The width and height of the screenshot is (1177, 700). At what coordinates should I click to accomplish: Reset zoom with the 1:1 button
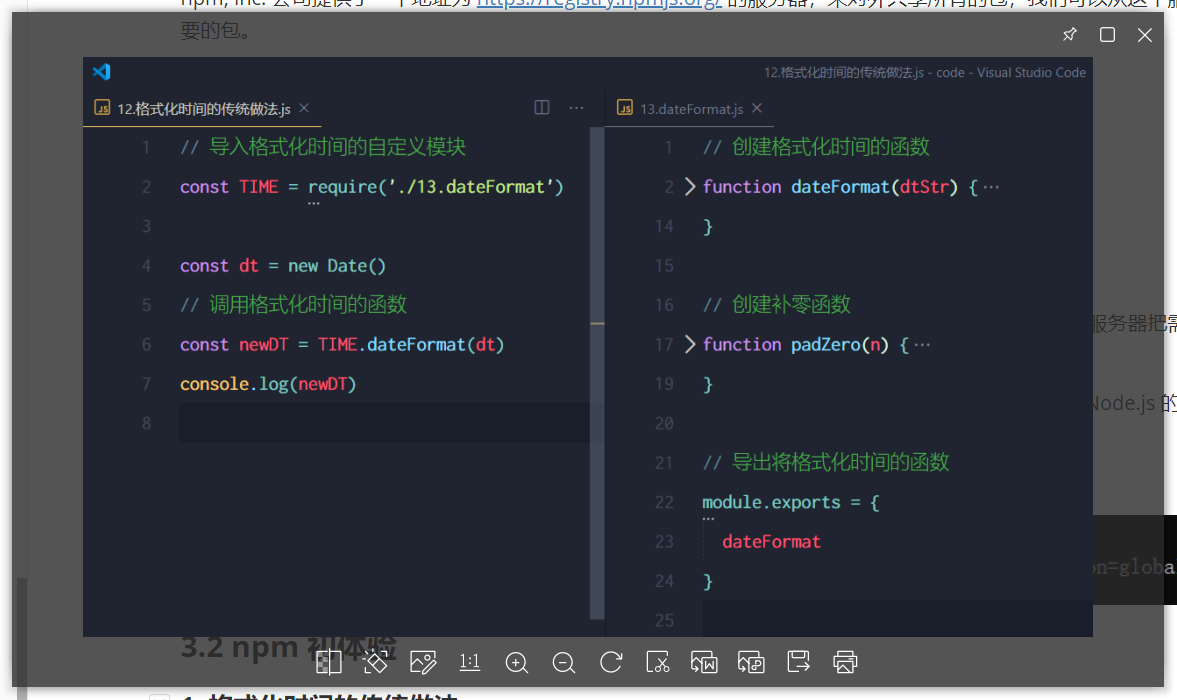pyautogui.click(x=470, y=662)
